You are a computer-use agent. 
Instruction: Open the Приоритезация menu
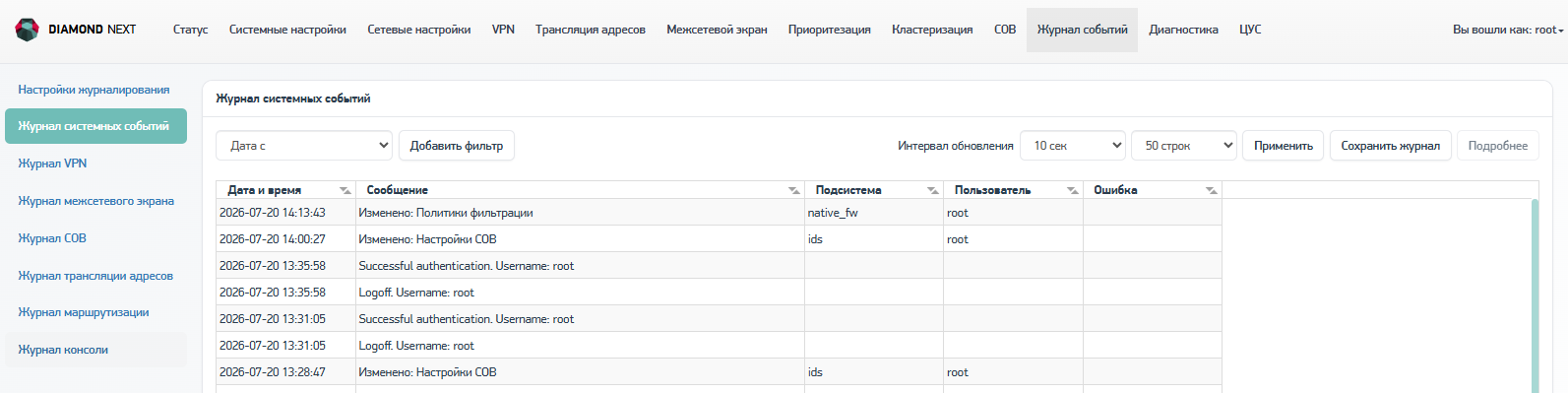click(830, 30)
